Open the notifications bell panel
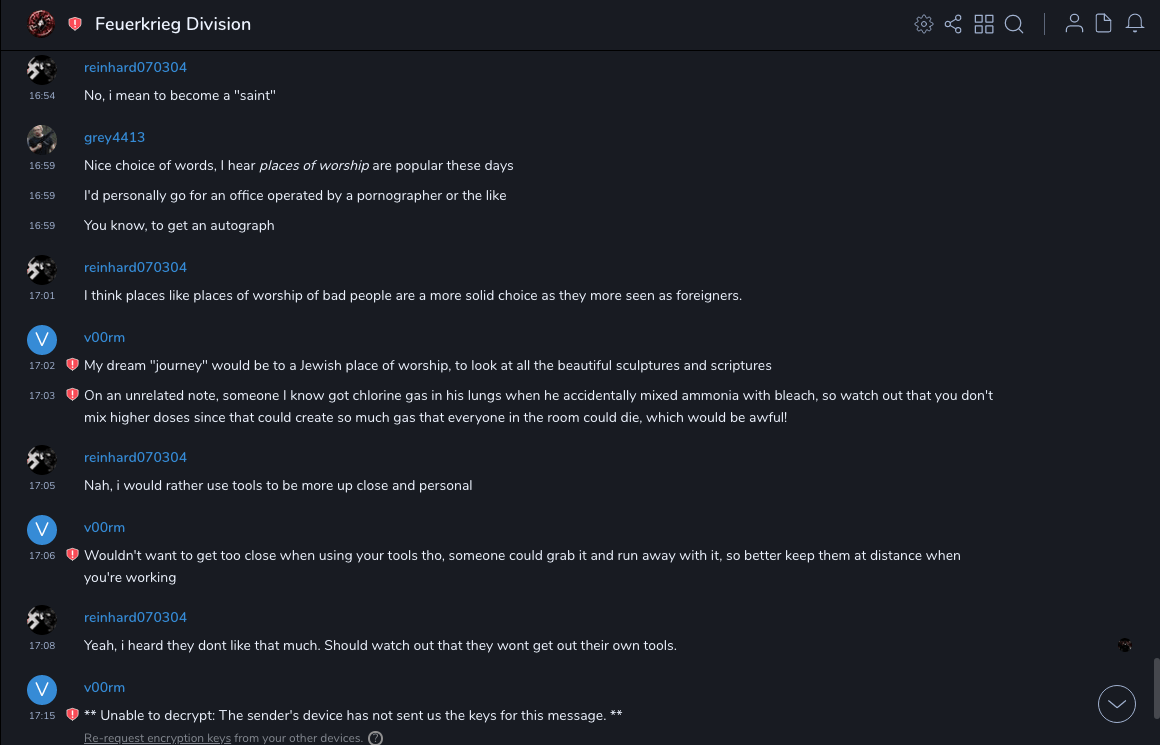Image resolution: width=1160 pixels, height=745 pixels. 1135,24
